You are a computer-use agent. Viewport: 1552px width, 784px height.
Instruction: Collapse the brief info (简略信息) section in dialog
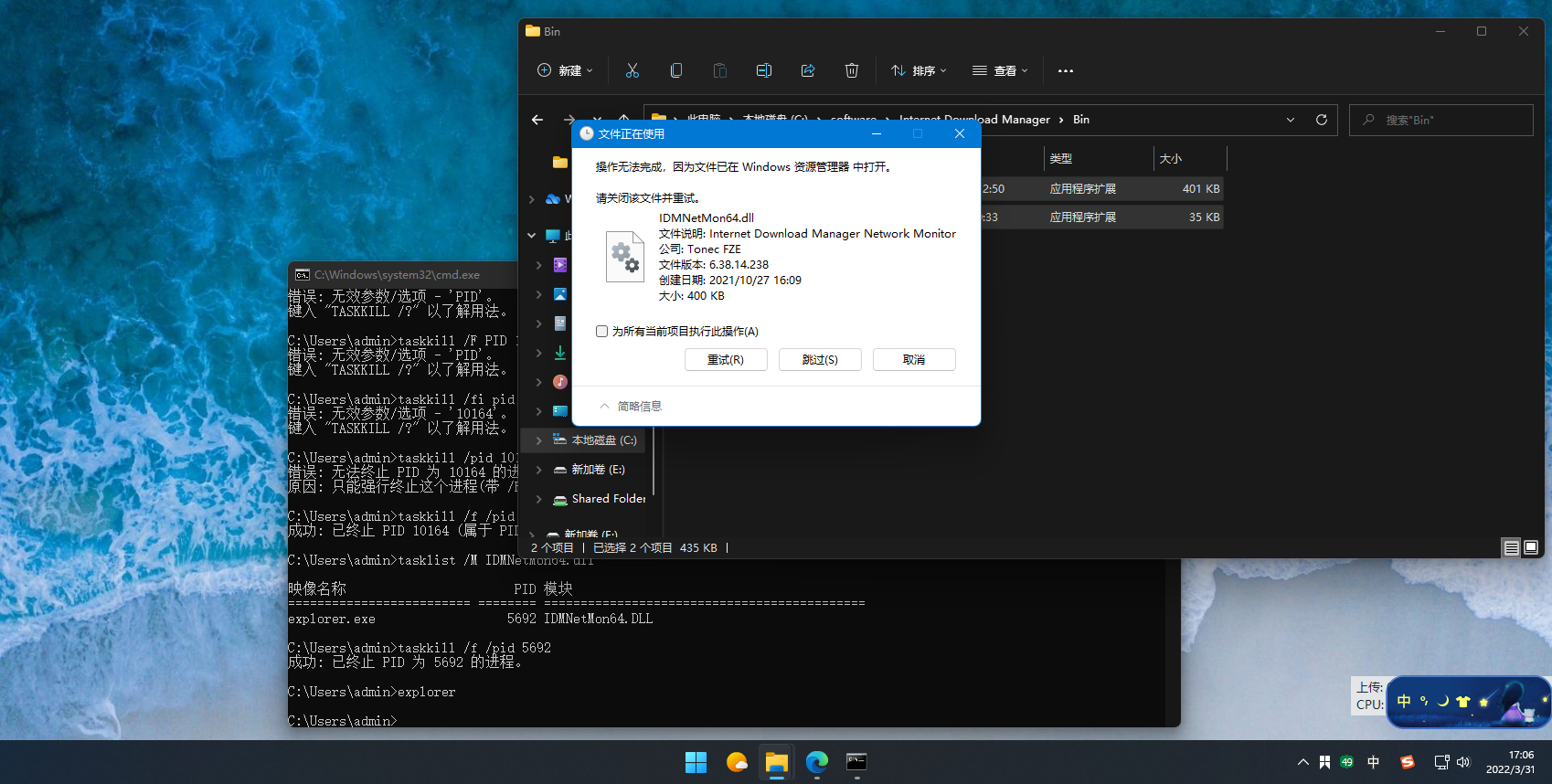point(630,407)
